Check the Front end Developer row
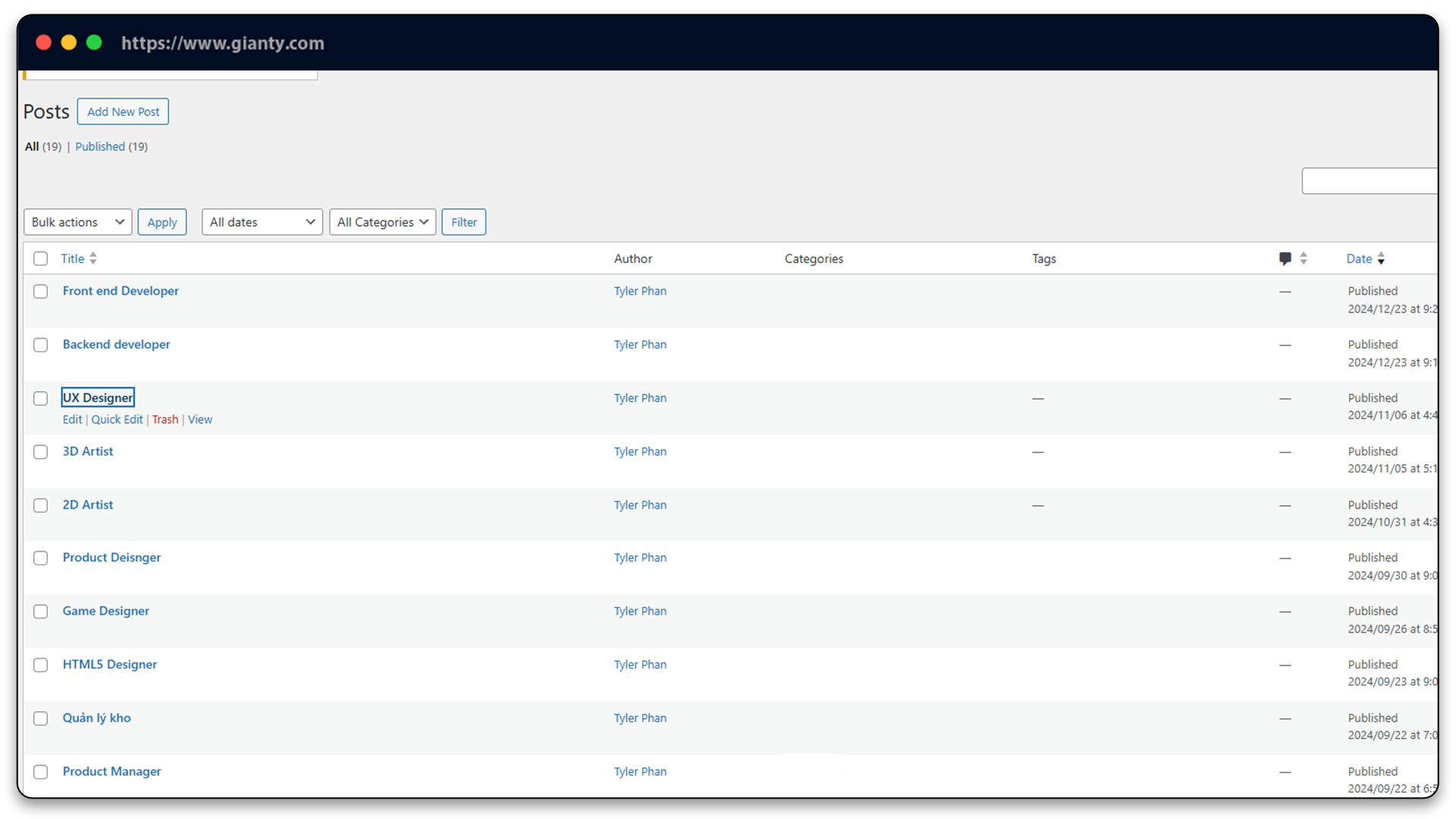 [x=41, y=291]
